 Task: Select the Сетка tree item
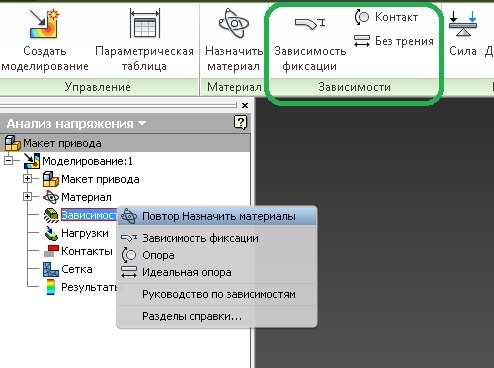(77, 269)
